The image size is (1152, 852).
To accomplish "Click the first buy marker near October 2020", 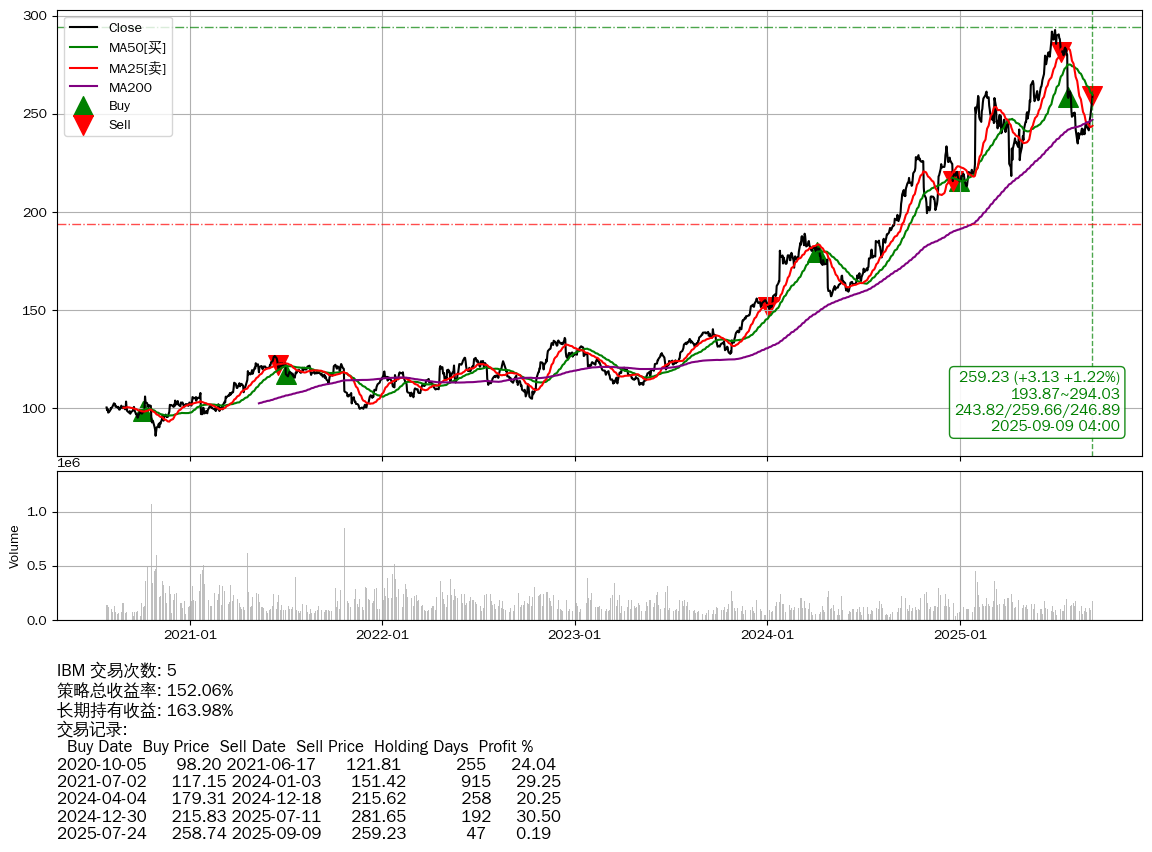I will coord(143,411).
